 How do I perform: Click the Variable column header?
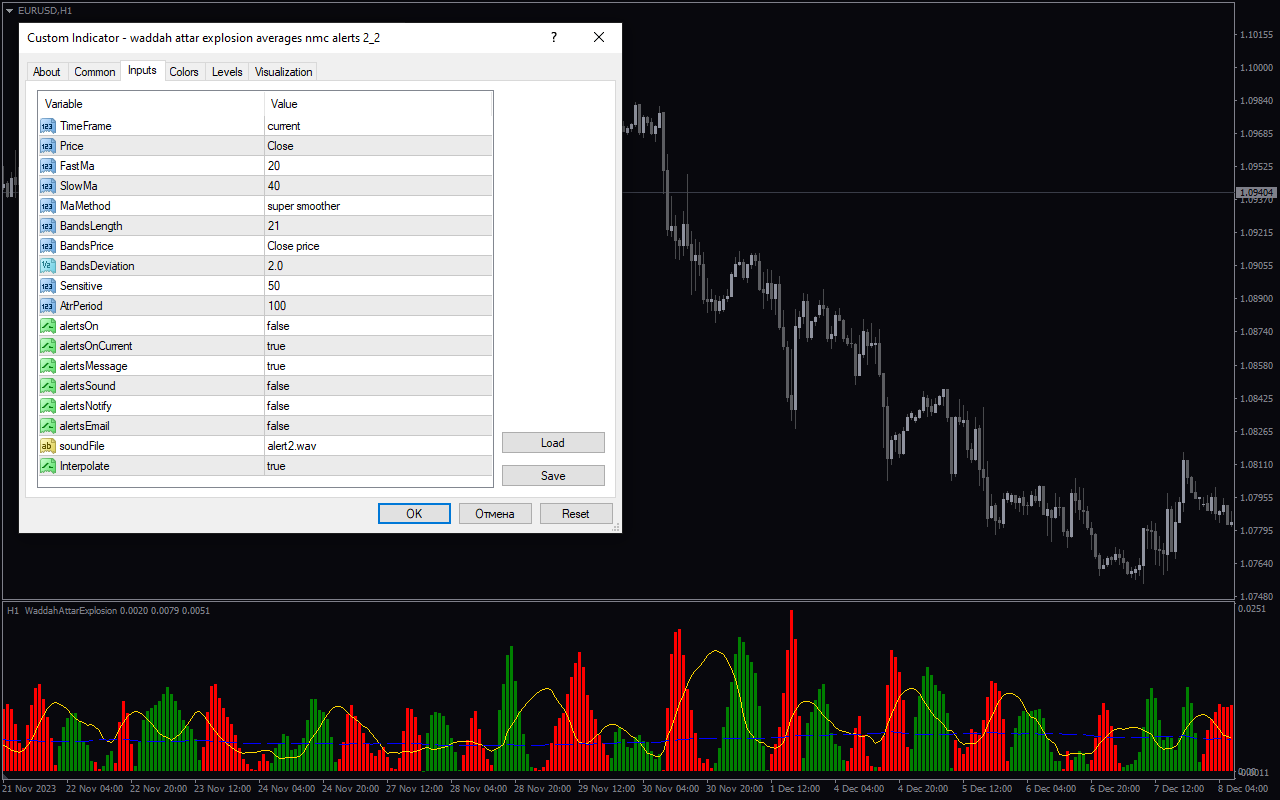152,104
